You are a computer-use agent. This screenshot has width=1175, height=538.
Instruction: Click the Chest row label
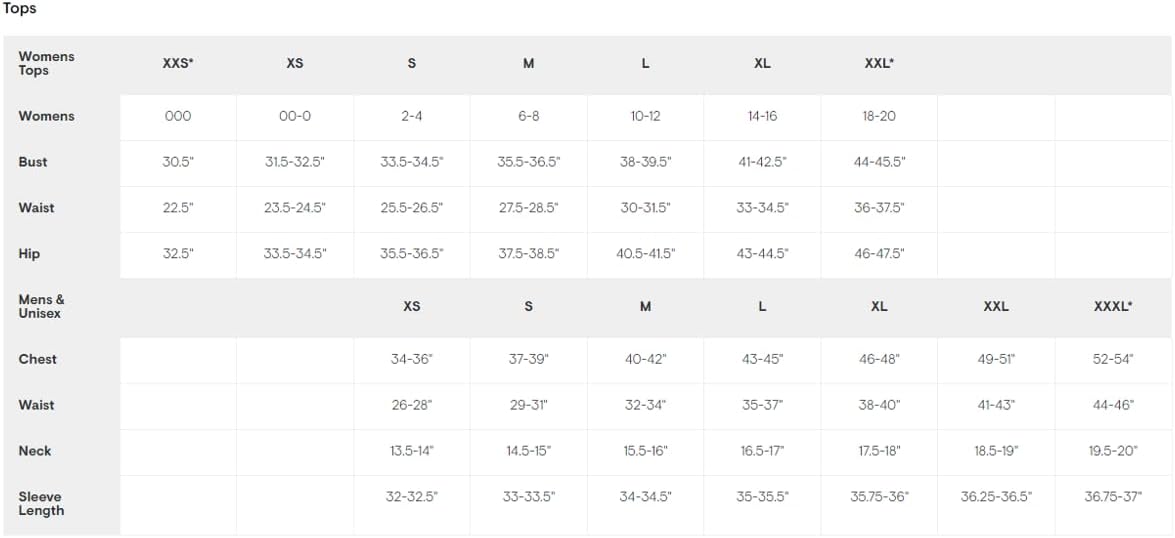37,359
